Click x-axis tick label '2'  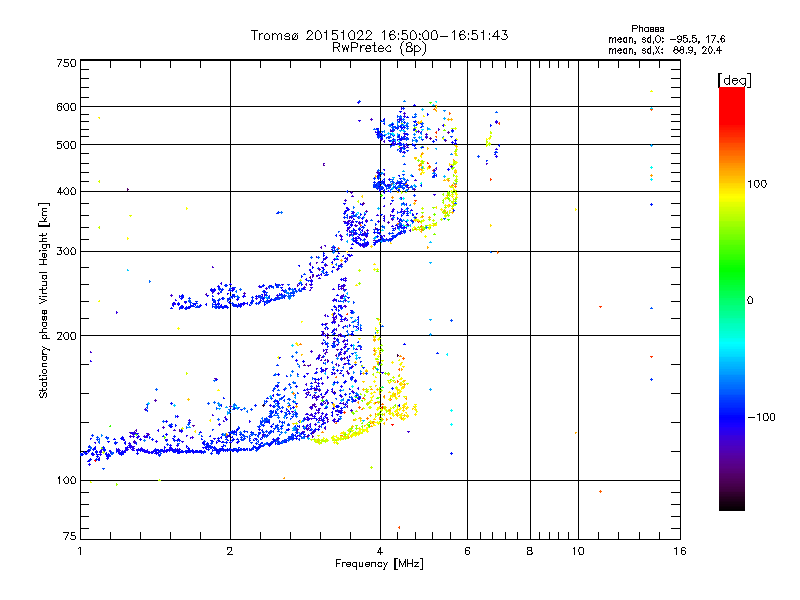point(230,551)
